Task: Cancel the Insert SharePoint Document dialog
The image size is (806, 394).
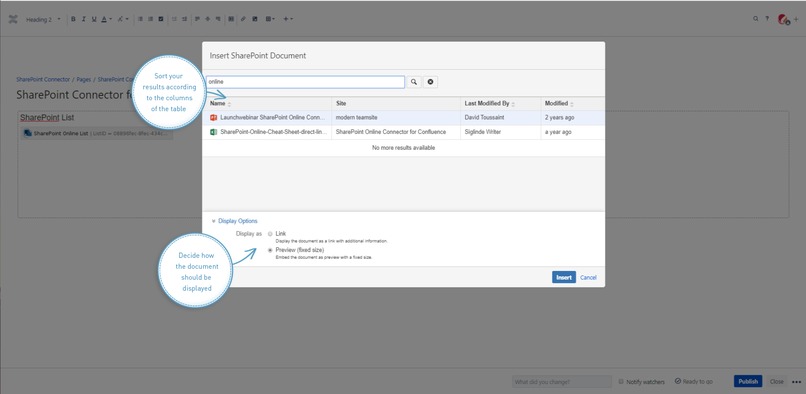Action: 589,277
